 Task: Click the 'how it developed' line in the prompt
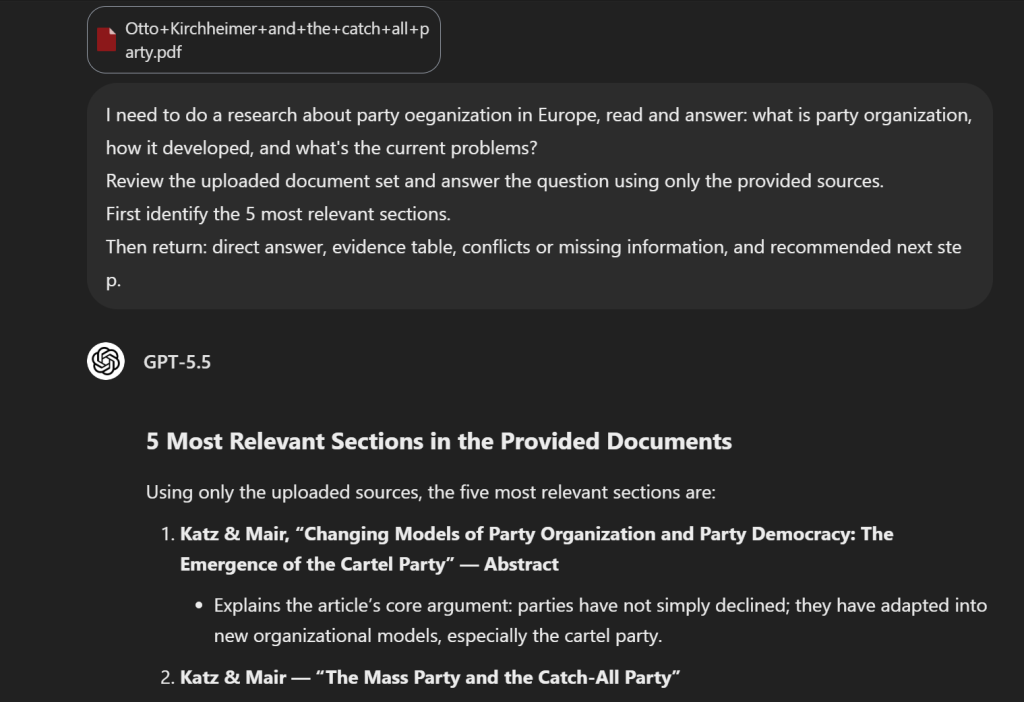coord(321,148)
